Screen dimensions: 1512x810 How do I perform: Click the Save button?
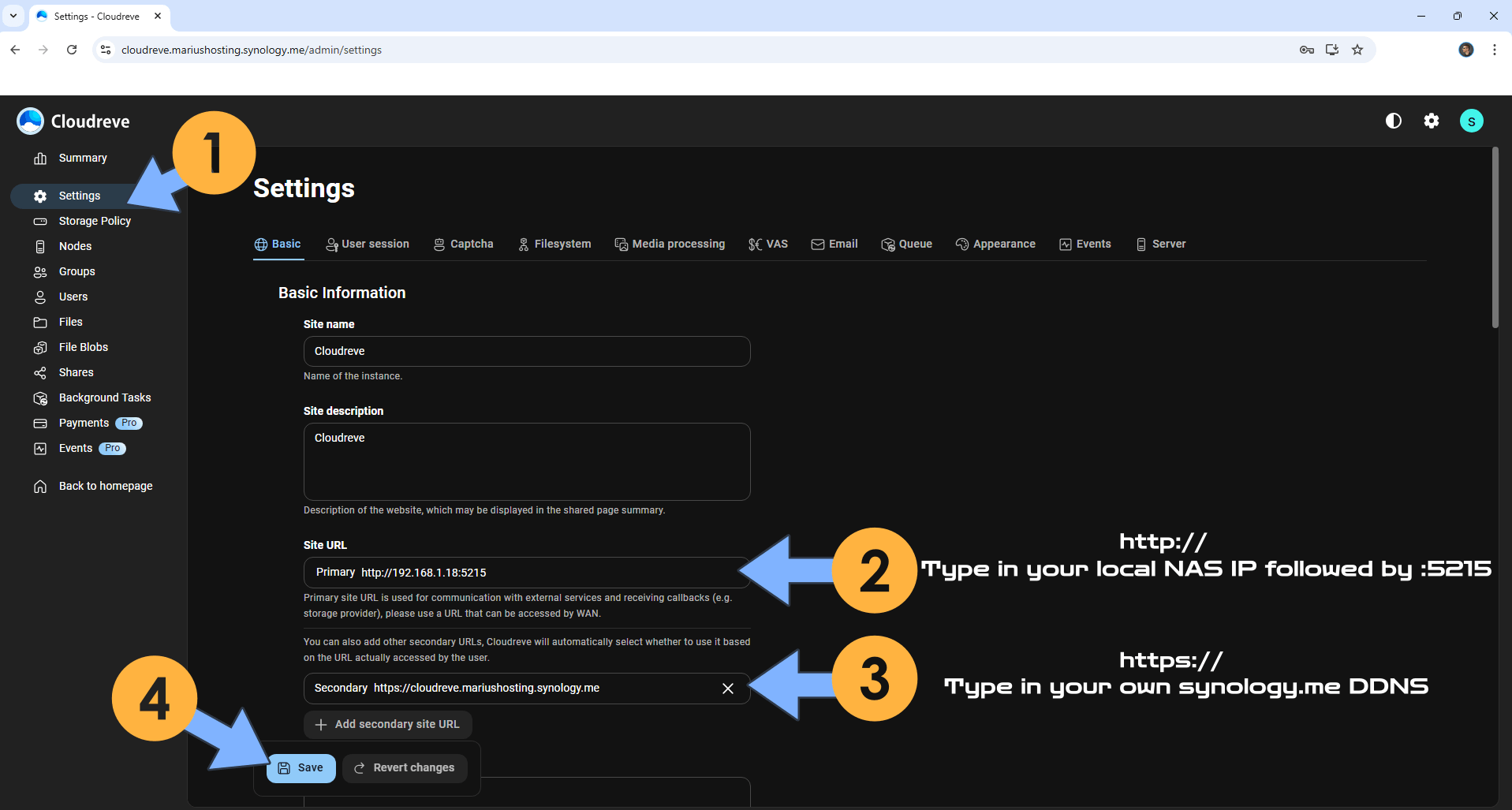(301, 768)
